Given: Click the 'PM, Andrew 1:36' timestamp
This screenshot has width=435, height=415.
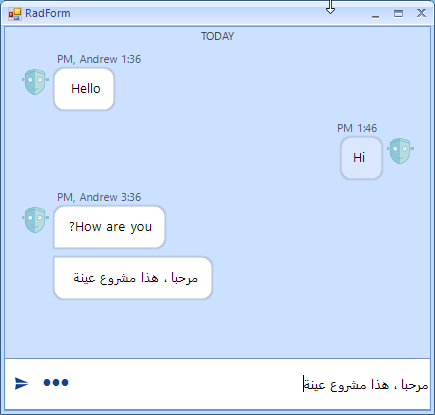Looking at the screenshot, I should (x=99, y=59).
